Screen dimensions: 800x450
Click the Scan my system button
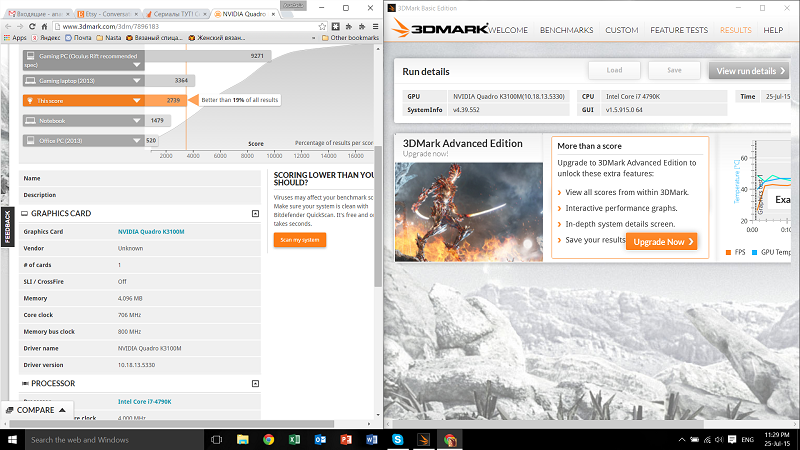click(x=299, y=240)
